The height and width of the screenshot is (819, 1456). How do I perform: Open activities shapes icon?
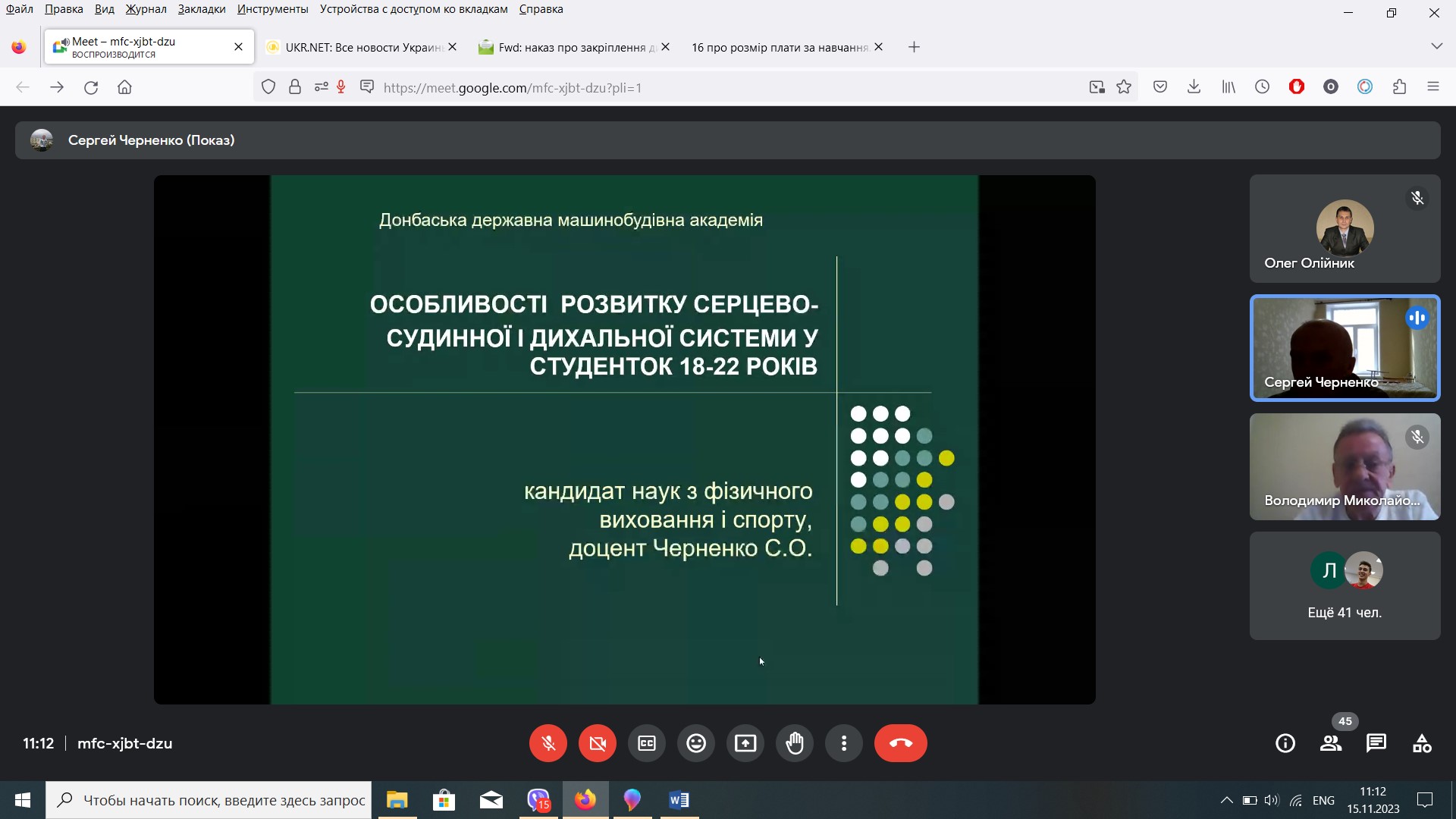[1422, 743]
